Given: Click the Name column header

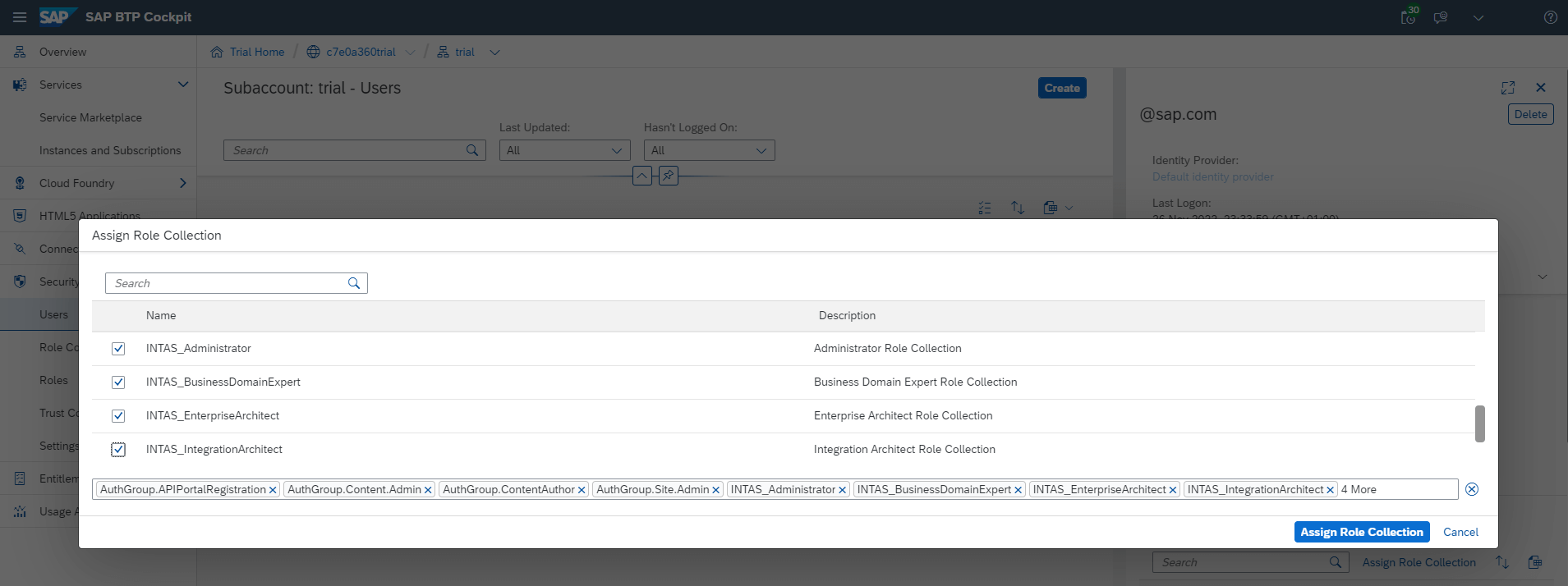Looking at the screenshot, I should tap(161, 315).
